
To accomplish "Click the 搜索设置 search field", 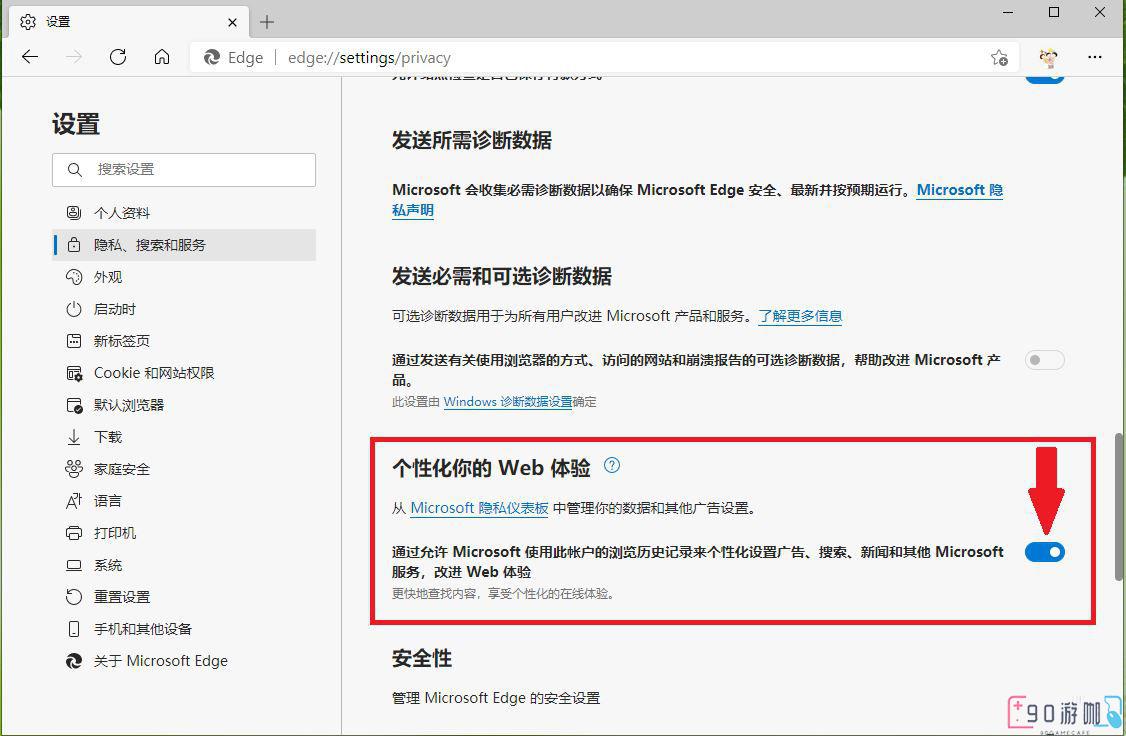I will coord(184,169).
